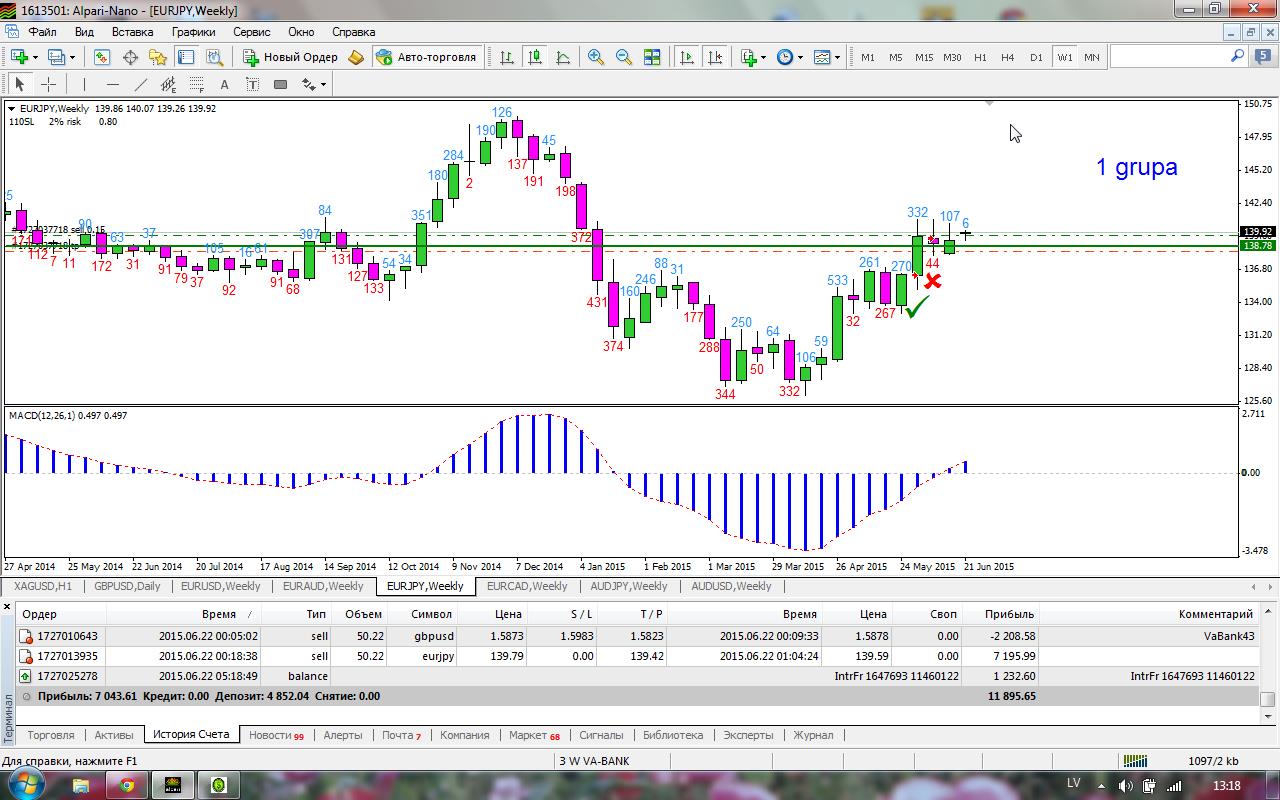Select the crosshair cursor tool
Screen dimensions: 1280x800
(x=48, y=84)
